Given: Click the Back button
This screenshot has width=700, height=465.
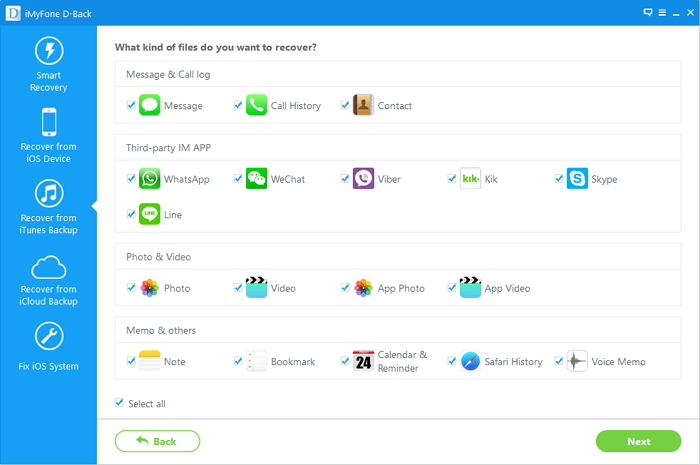Looking at the screenshot, I should point(157,441).
